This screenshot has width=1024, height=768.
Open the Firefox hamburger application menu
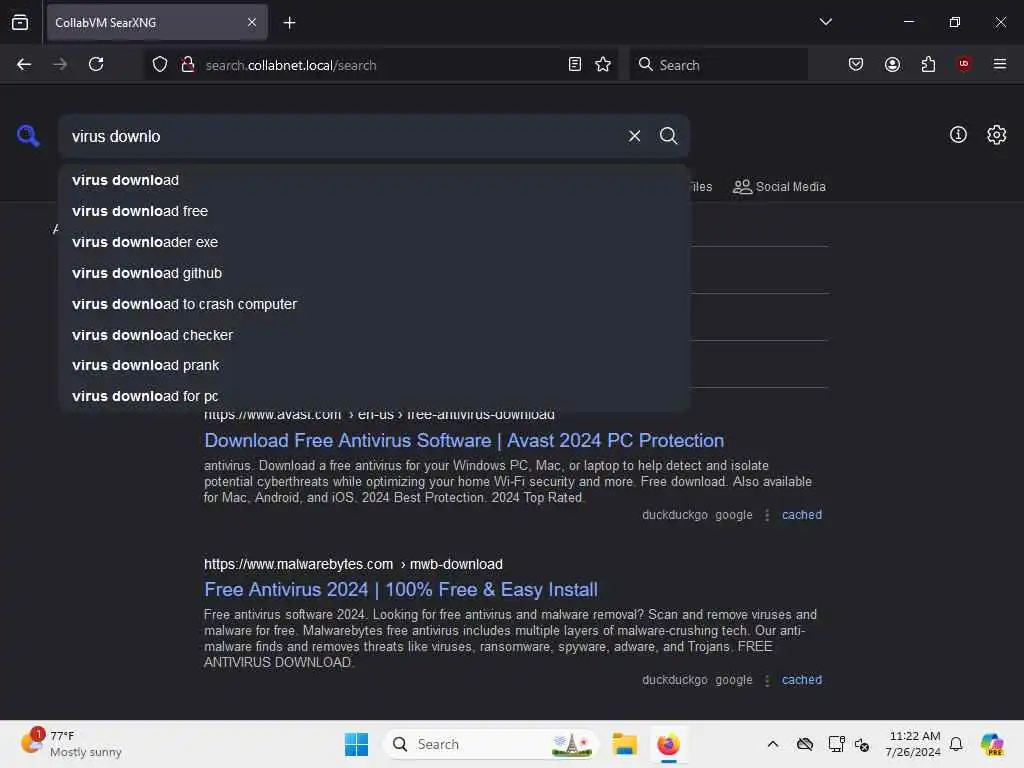[x=1000, y=64]
